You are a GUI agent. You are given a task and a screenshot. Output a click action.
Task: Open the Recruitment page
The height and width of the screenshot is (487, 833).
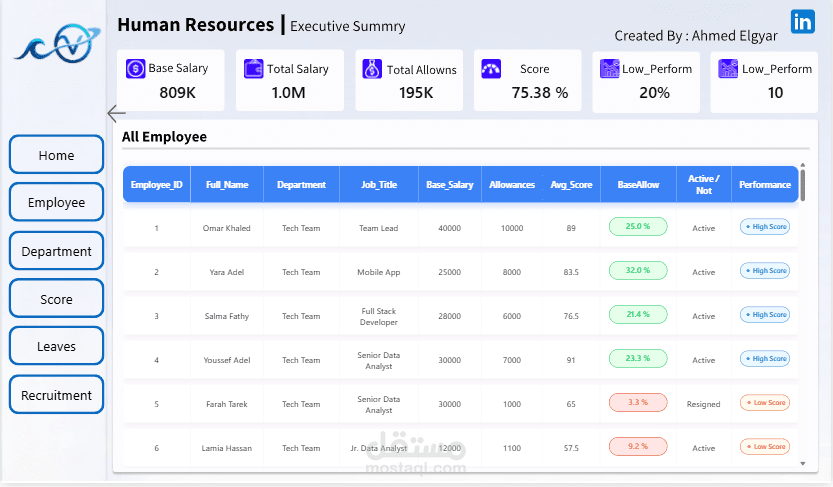(x=56, y=395)
